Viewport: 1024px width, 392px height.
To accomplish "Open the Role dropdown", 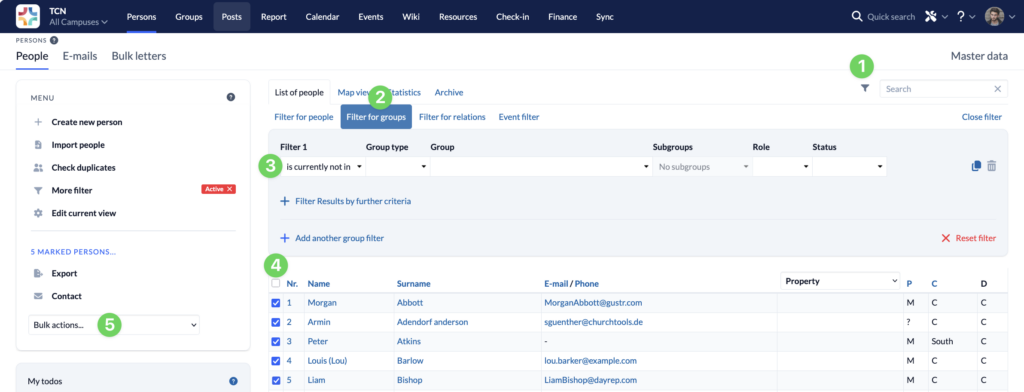I will (782, 167).
